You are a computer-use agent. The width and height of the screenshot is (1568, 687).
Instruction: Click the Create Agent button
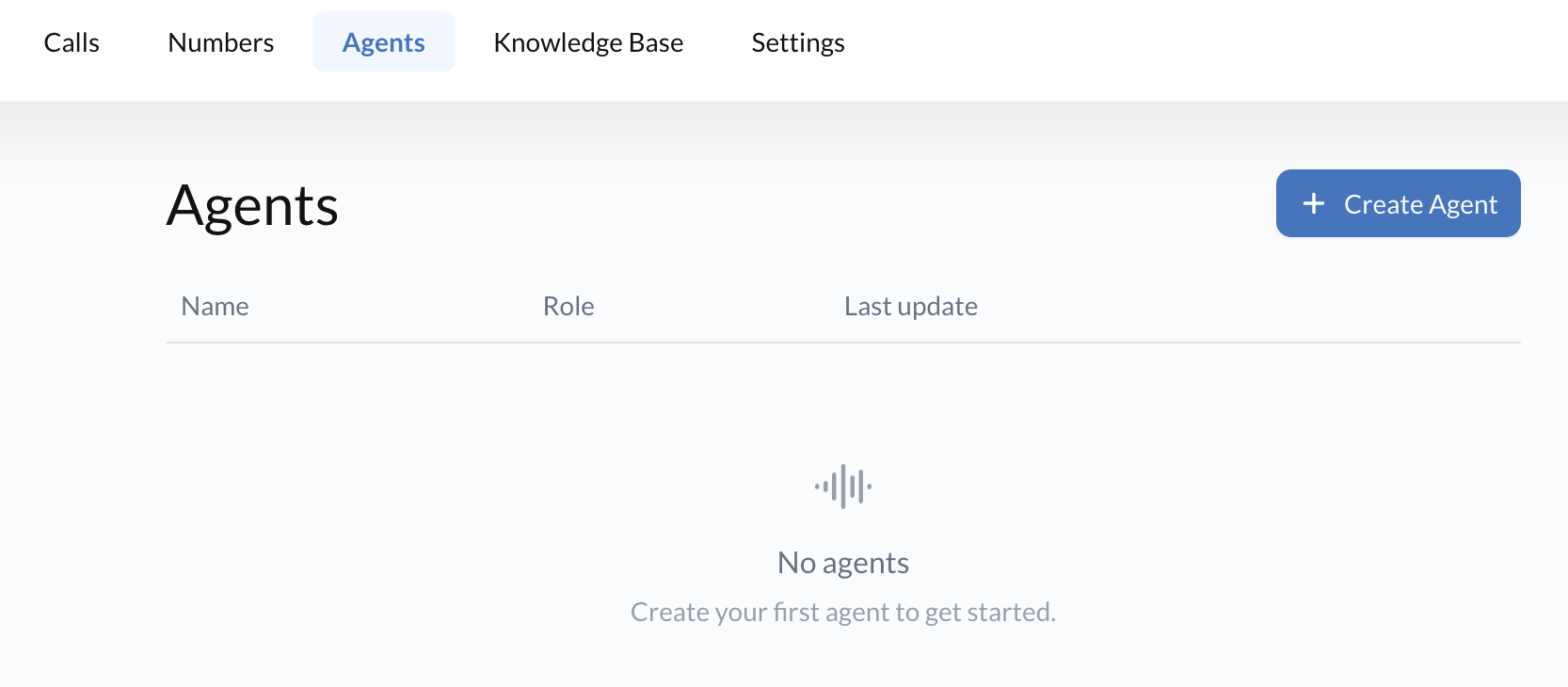point(1398,203)
